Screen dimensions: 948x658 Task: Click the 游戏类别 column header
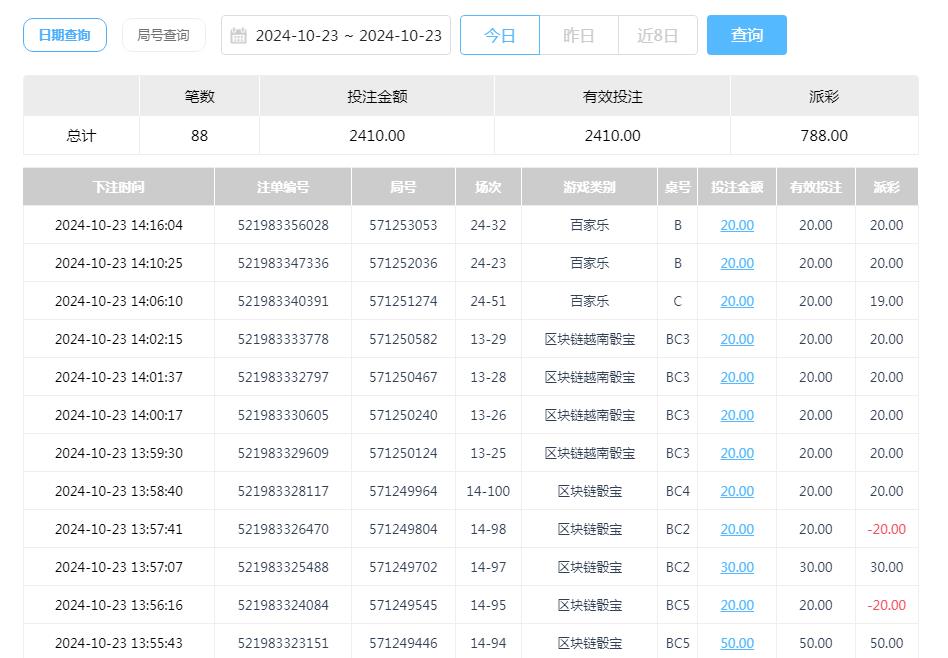pos(587,187)
